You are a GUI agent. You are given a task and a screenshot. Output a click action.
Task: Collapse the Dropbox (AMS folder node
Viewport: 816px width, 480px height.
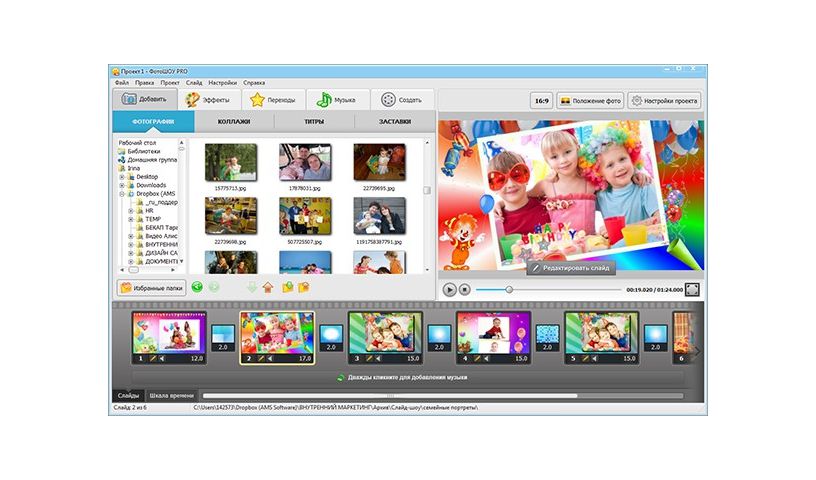click(x=122, y=194)
